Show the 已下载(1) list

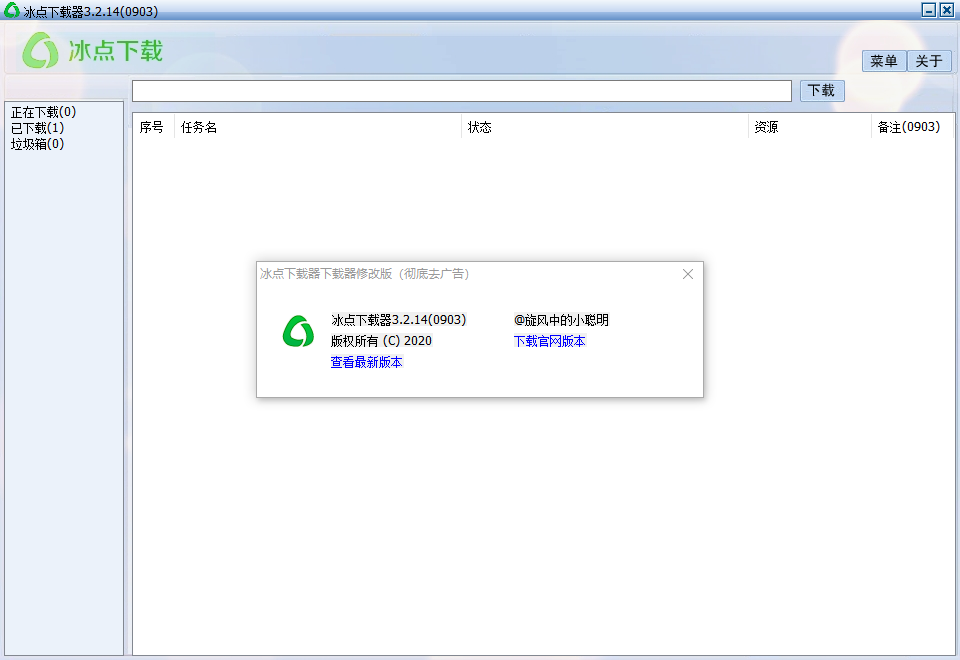(x=37, y=128)
